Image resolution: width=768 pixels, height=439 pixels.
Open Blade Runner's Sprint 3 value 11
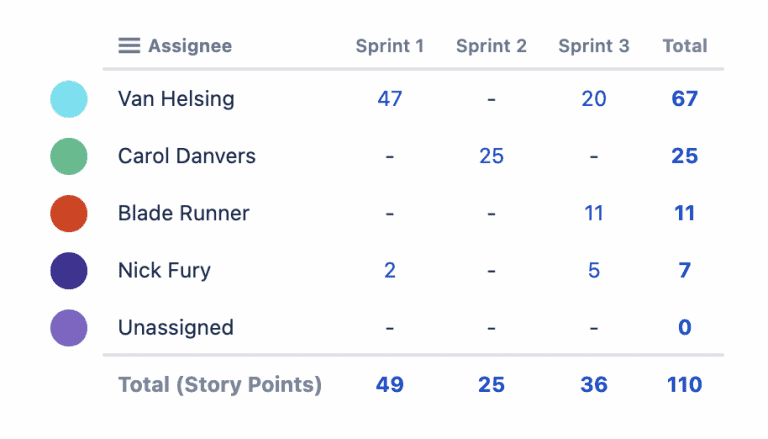coord(594,213)
